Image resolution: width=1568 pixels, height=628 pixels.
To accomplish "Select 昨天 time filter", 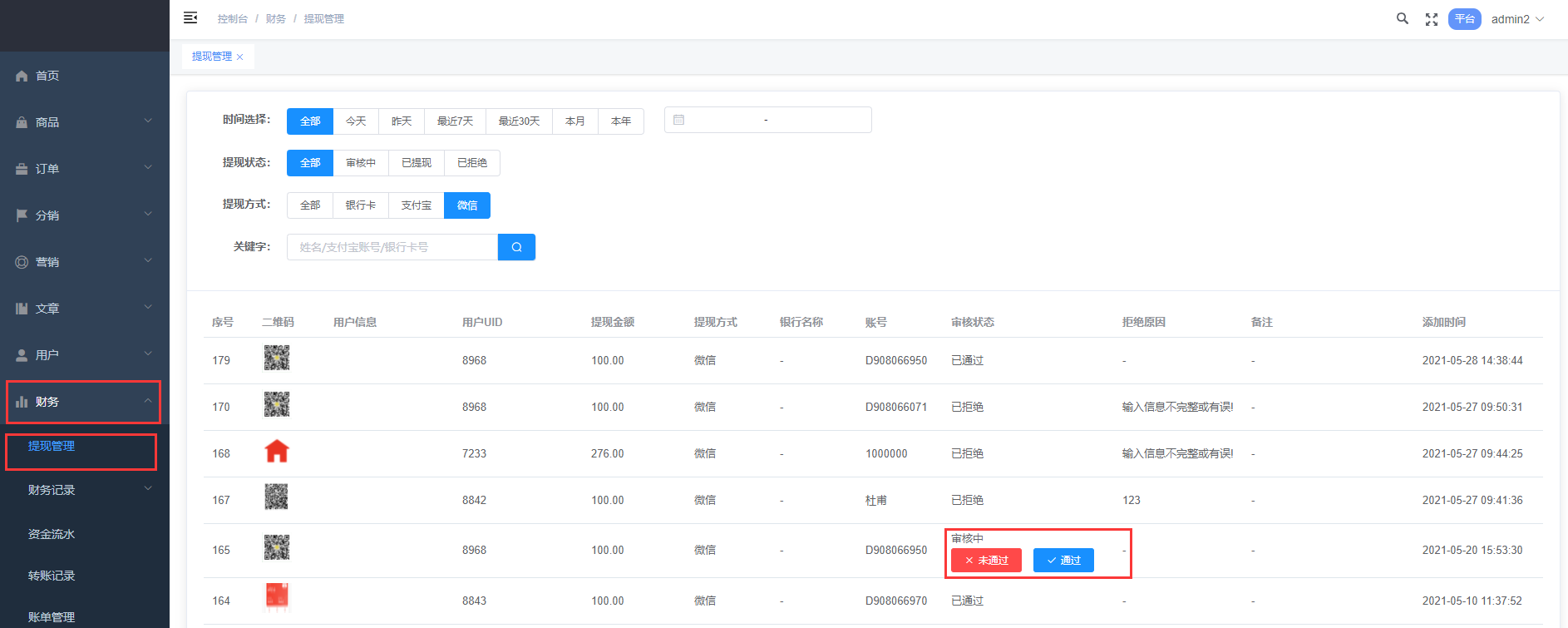I will point(402,121).
